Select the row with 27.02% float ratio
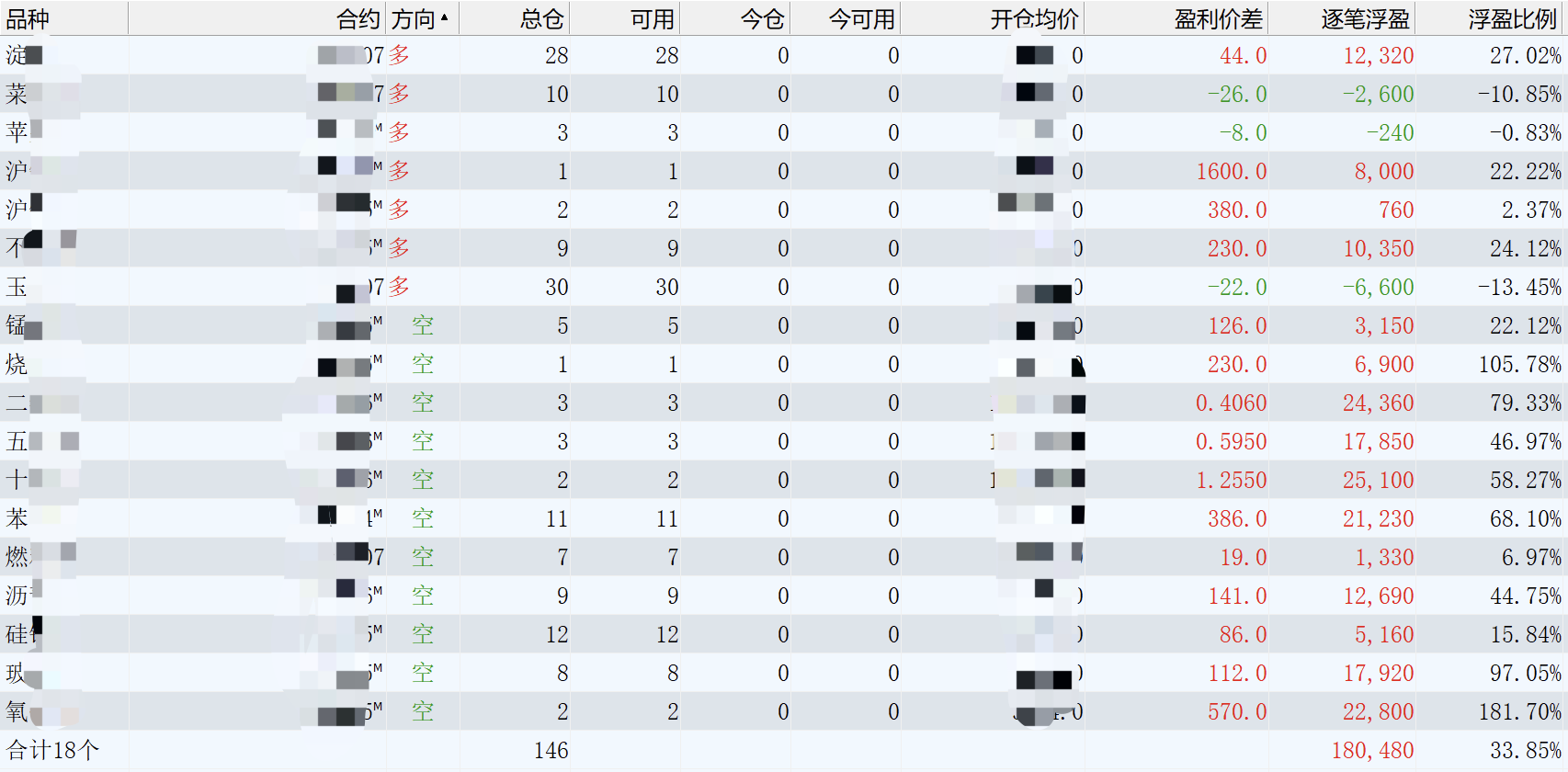The width and height of the screenshot is (1568, 772). click(1525, 56)
